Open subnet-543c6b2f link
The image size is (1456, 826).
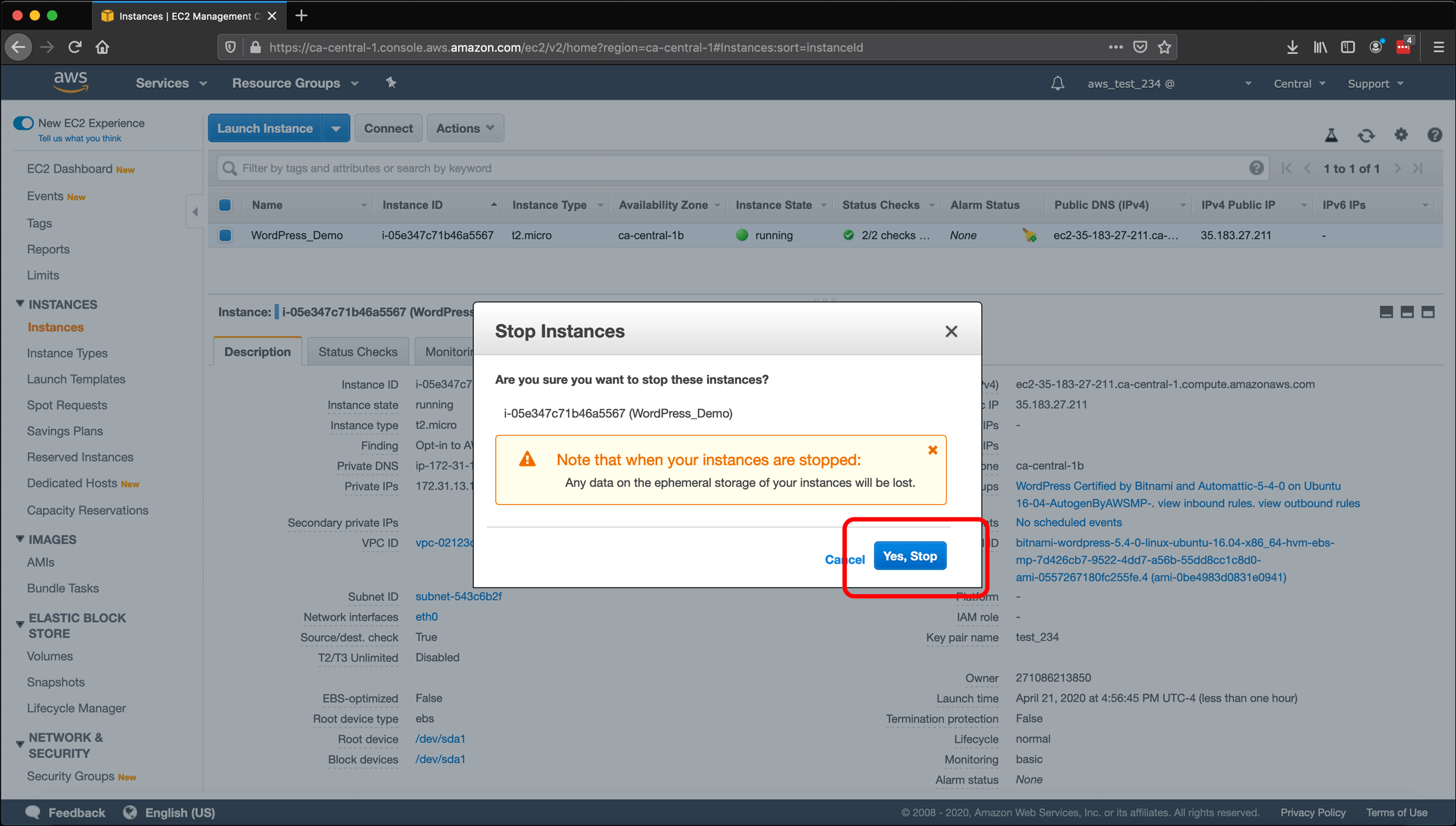[x=459, y=596]
